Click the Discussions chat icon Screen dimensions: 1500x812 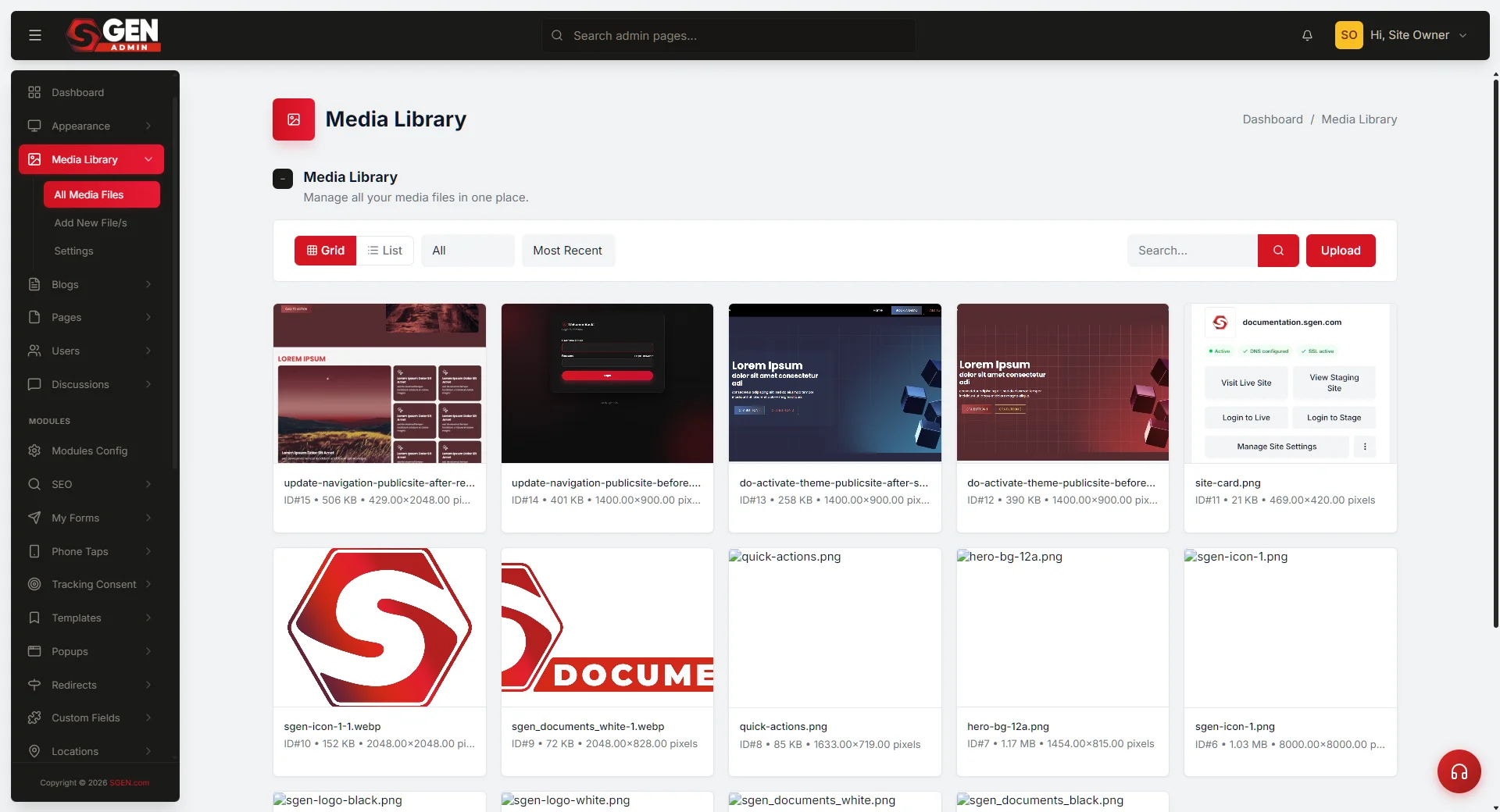coord(34,384)
